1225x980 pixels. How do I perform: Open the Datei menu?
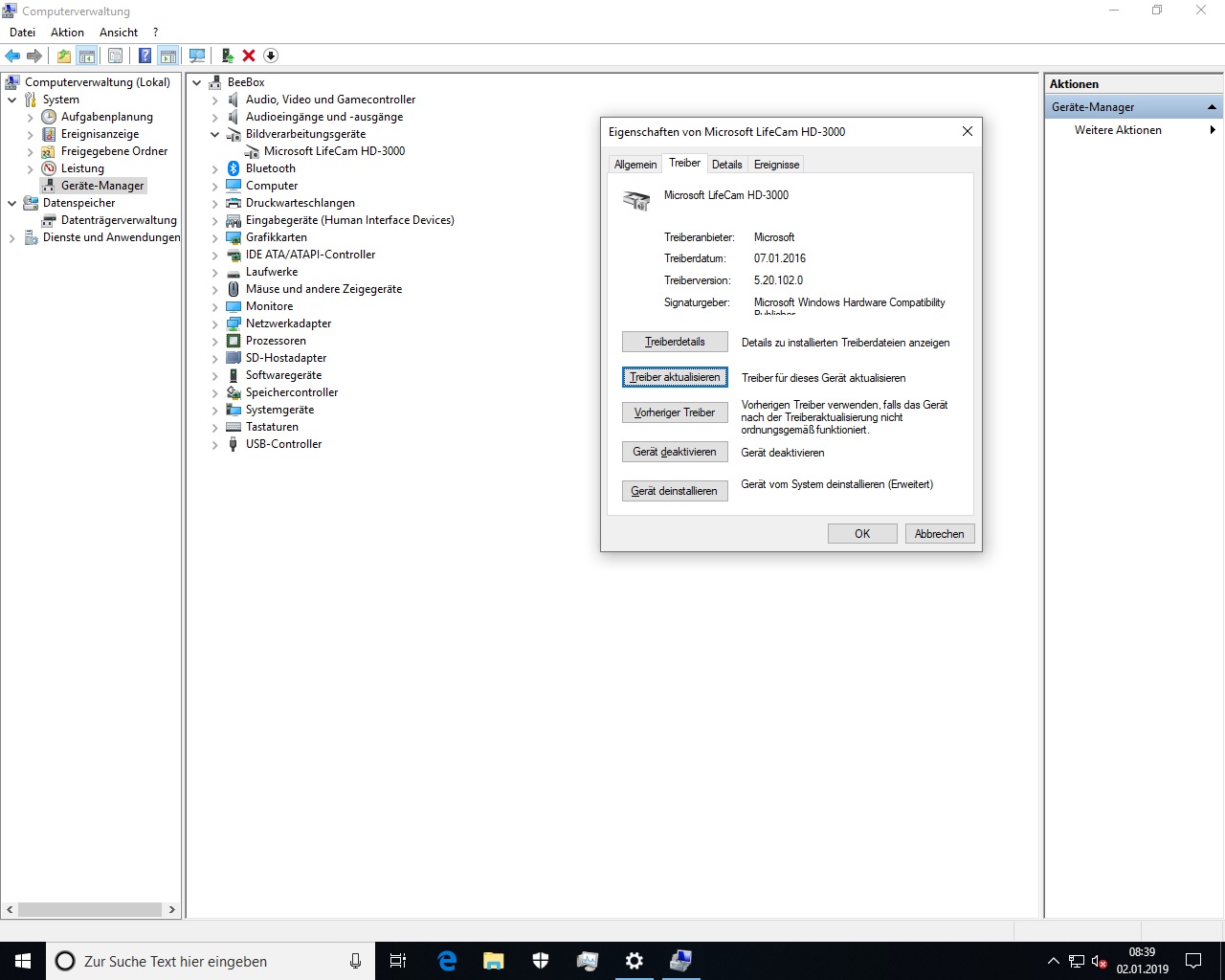coord(22,33)
